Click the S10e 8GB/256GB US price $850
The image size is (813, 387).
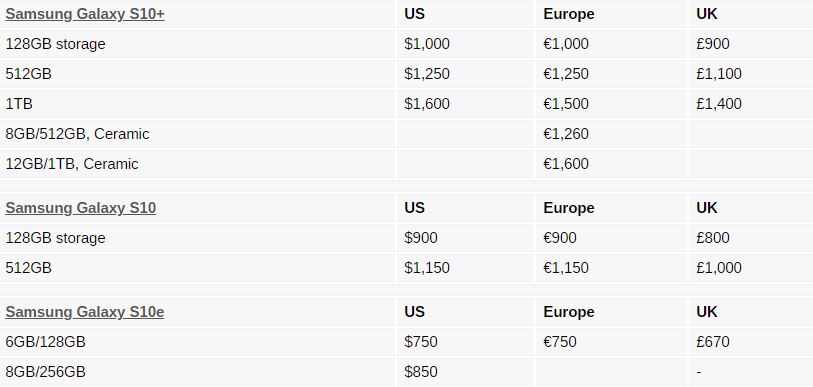420,371
